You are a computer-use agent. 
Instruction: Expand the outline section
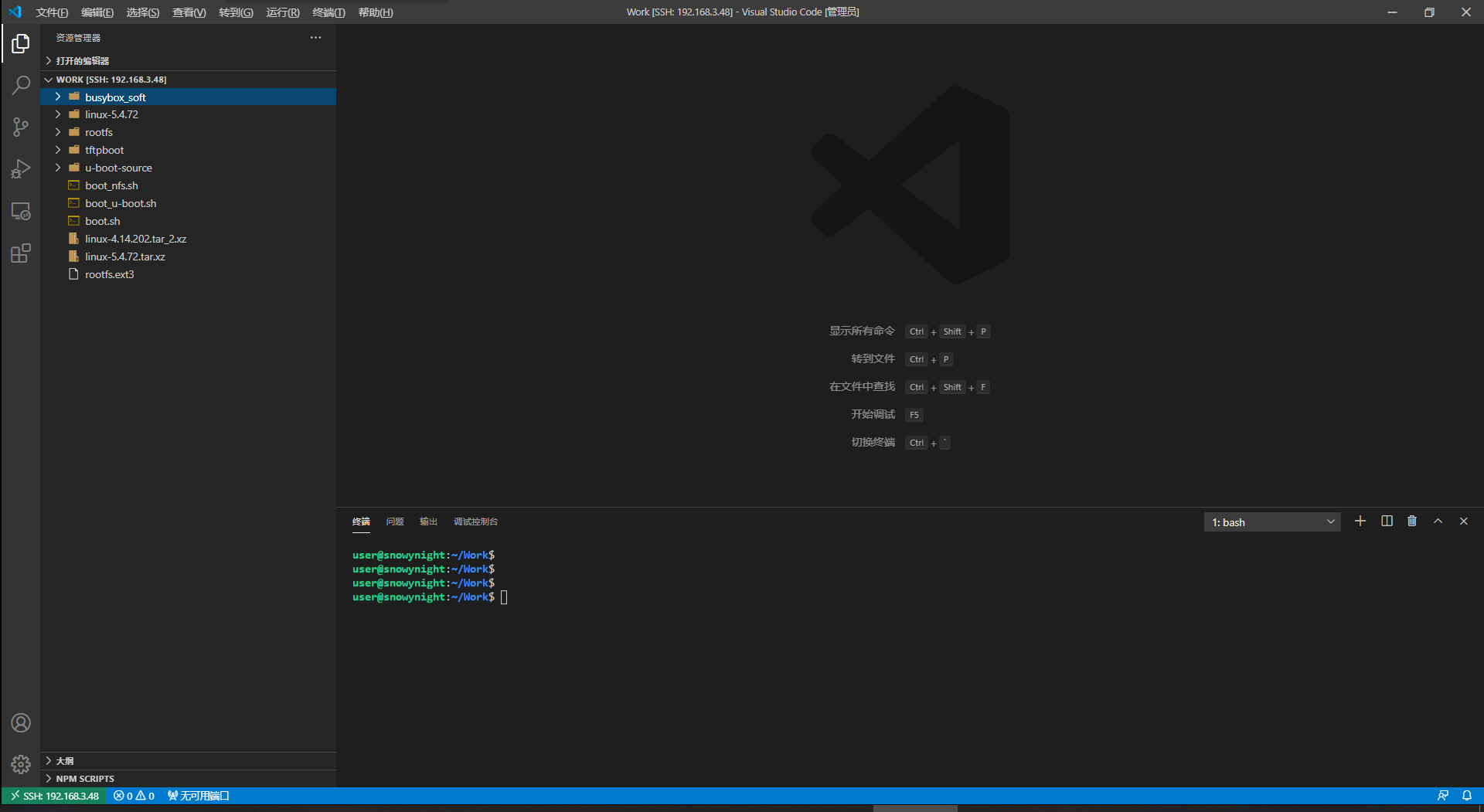tap(188, 761)
